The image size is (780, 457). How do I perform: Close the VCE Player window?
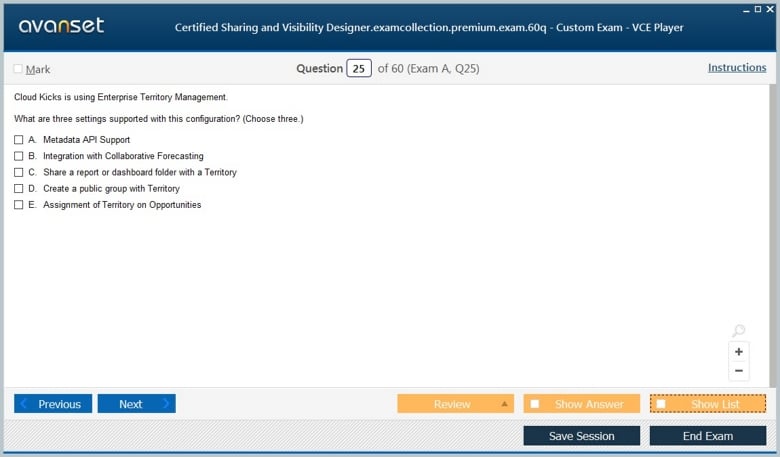tap(770, 8)
